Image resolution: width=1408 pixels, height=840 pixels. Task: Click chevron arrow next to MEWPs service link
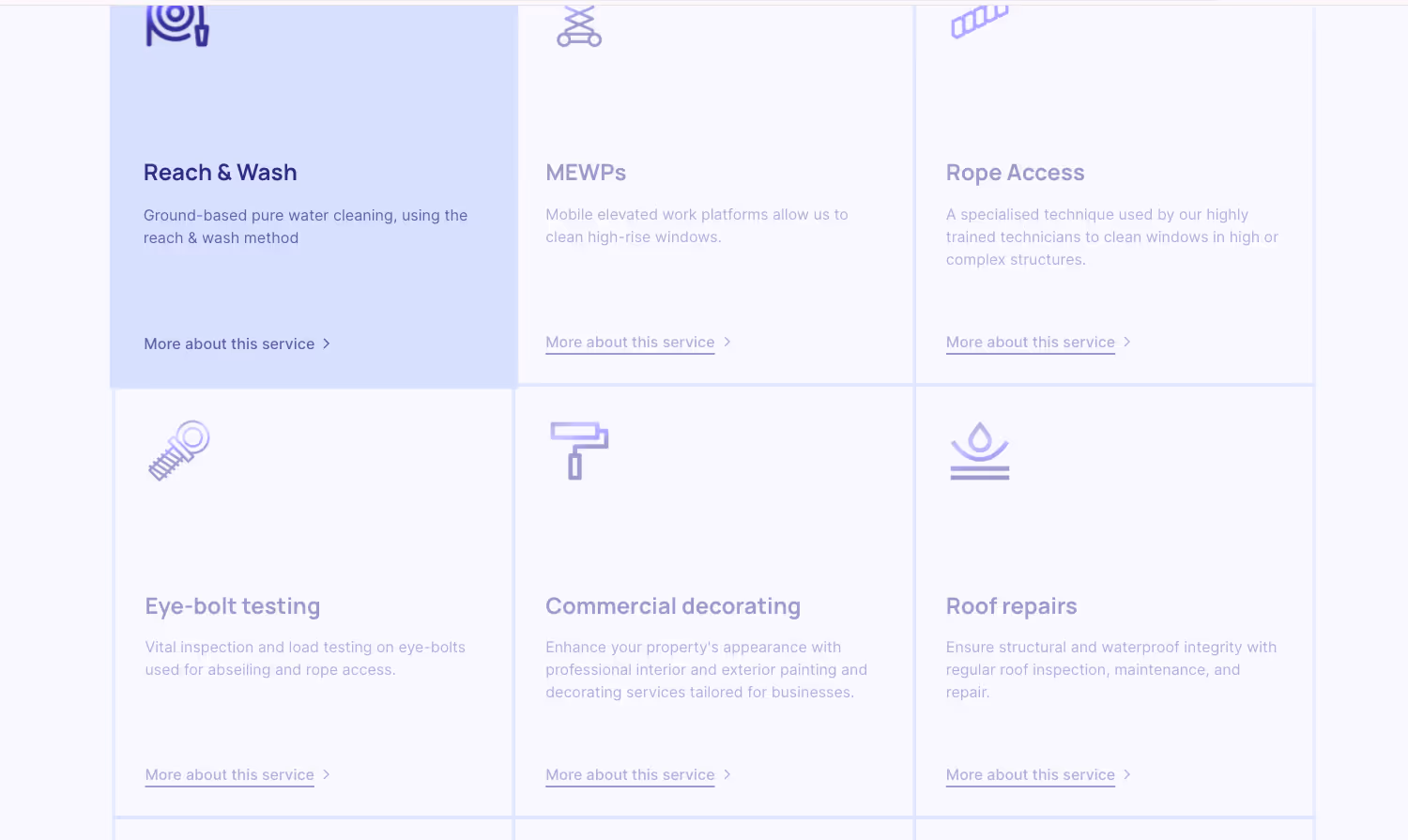[x=727, y=342]
